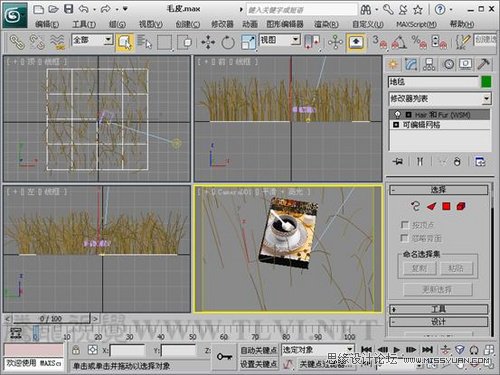Click the New file icon

click(39, 9)
